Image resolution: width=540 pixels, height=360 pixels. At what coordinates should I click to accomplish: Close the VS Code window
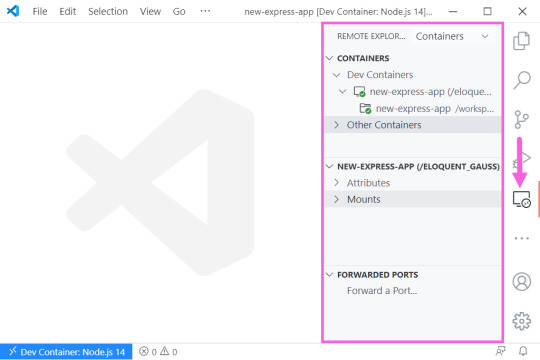pos(522,11)
